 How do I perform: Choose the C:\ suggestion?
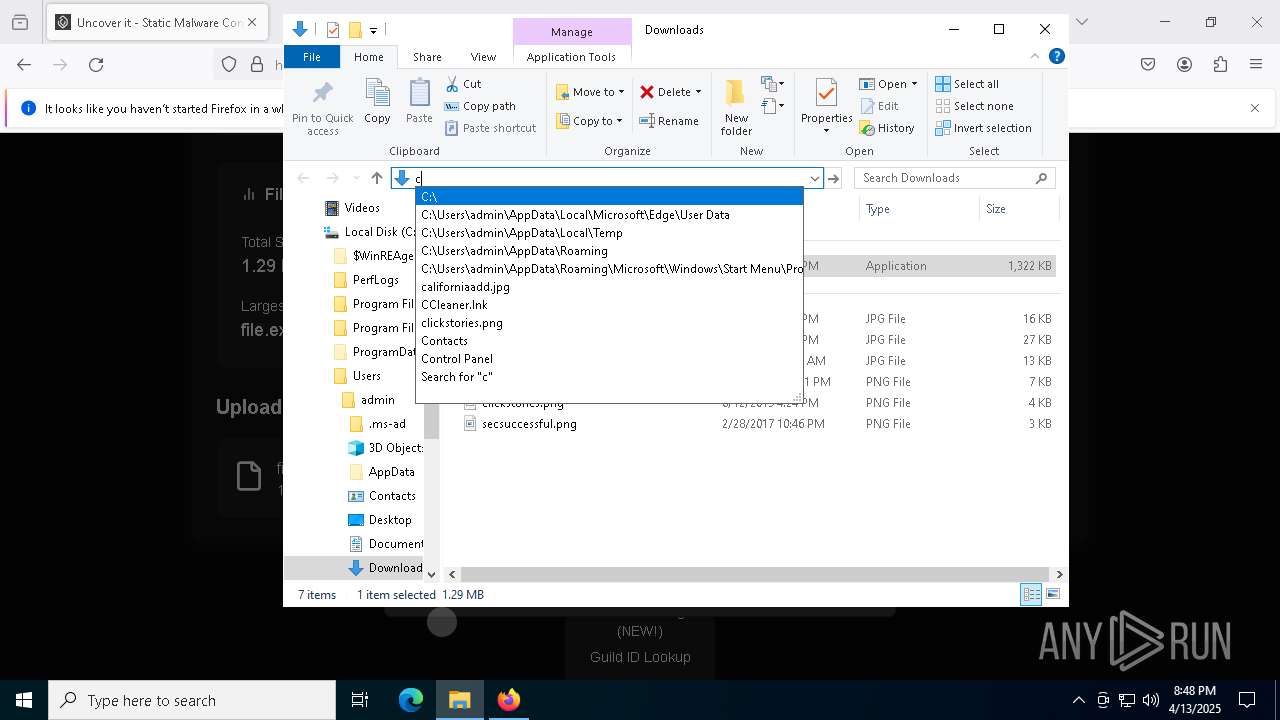coord(609,197)
